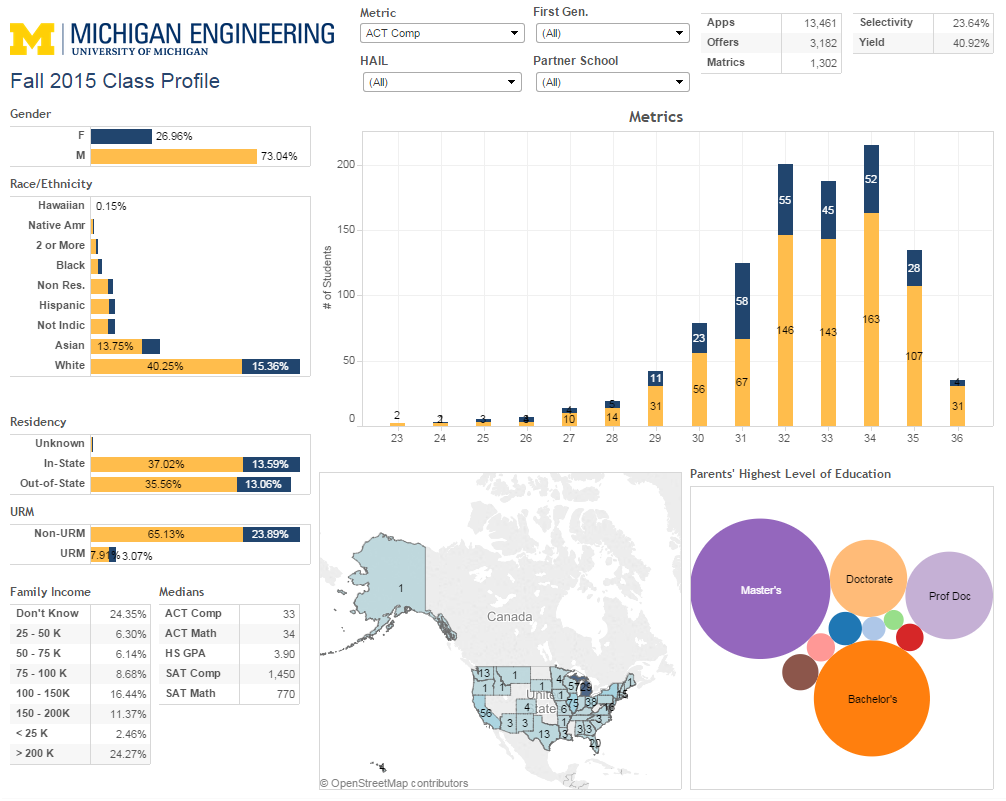1006x801 pixels.
Task: Select the orange Bachelor's bubble
Action: pos(872,698)
